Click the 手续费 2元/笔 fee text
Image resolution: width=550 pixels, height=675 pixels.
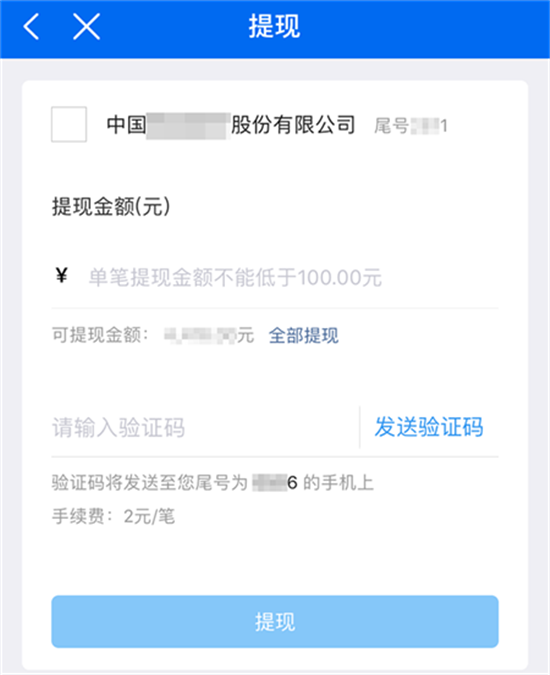113,516
